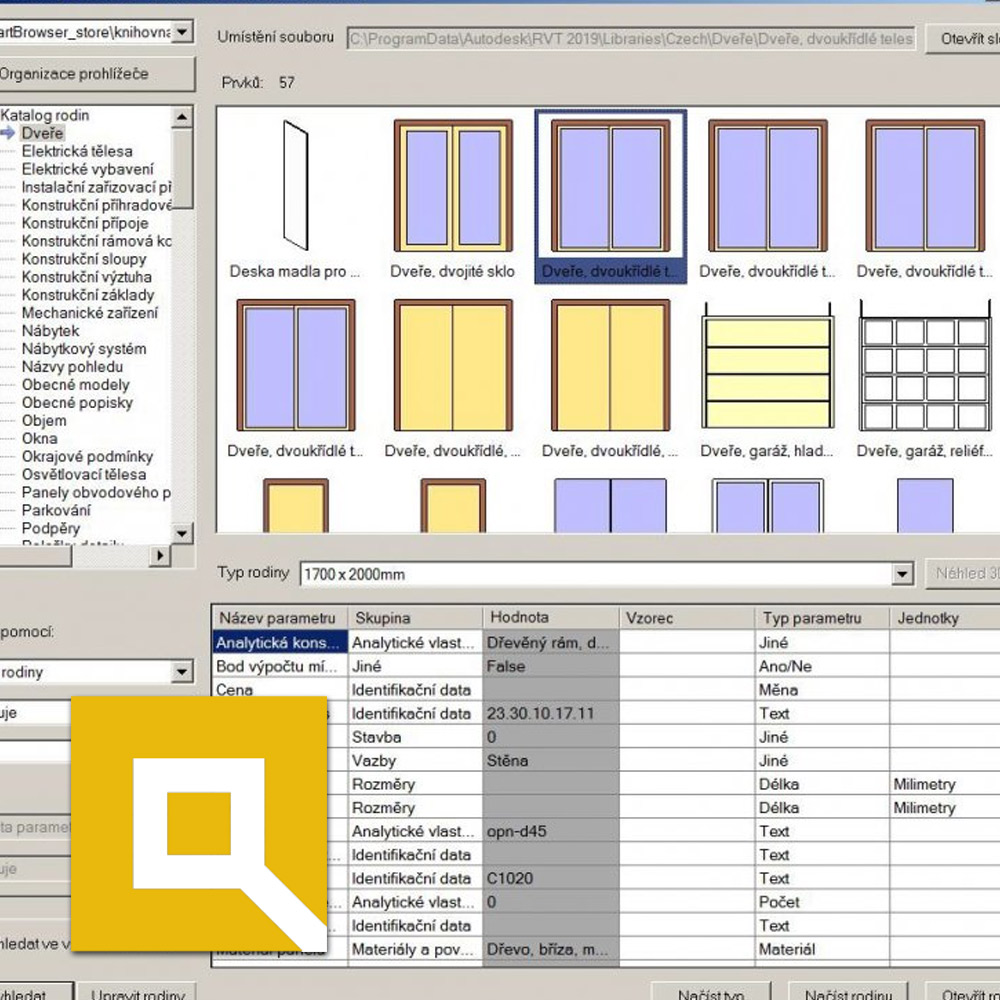Select Konstrukční výztuha category
Viewport: 1000px width, 1000px height.
[87, 277]
